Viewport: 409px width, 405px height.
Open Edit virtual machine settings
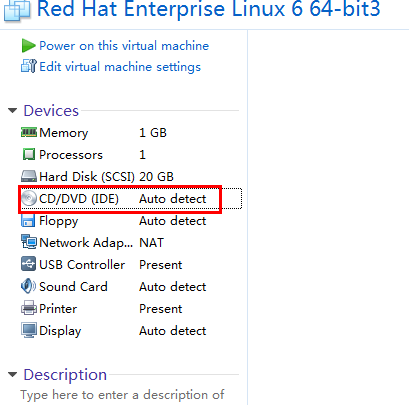tap(120, 67)
